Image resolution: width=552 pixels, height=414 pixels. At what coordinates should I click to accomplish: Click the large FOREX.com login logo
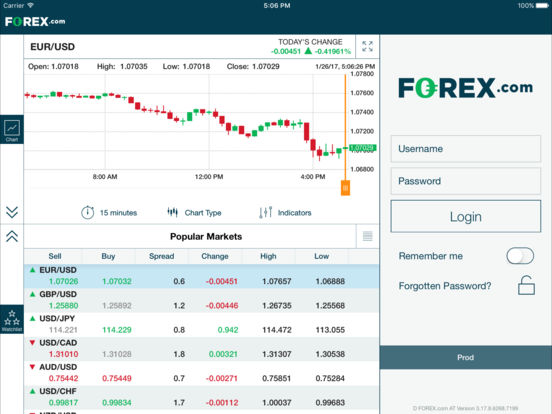pyautogui.click(x=465, y=88)
